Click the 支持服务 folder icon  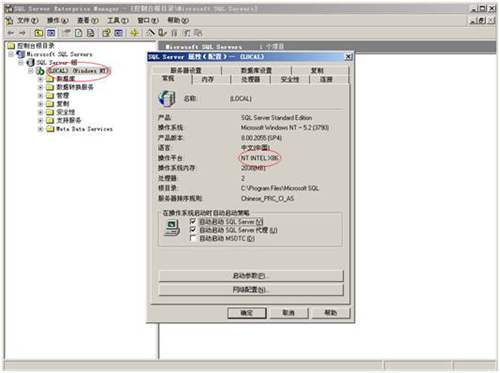pos(50,120)
